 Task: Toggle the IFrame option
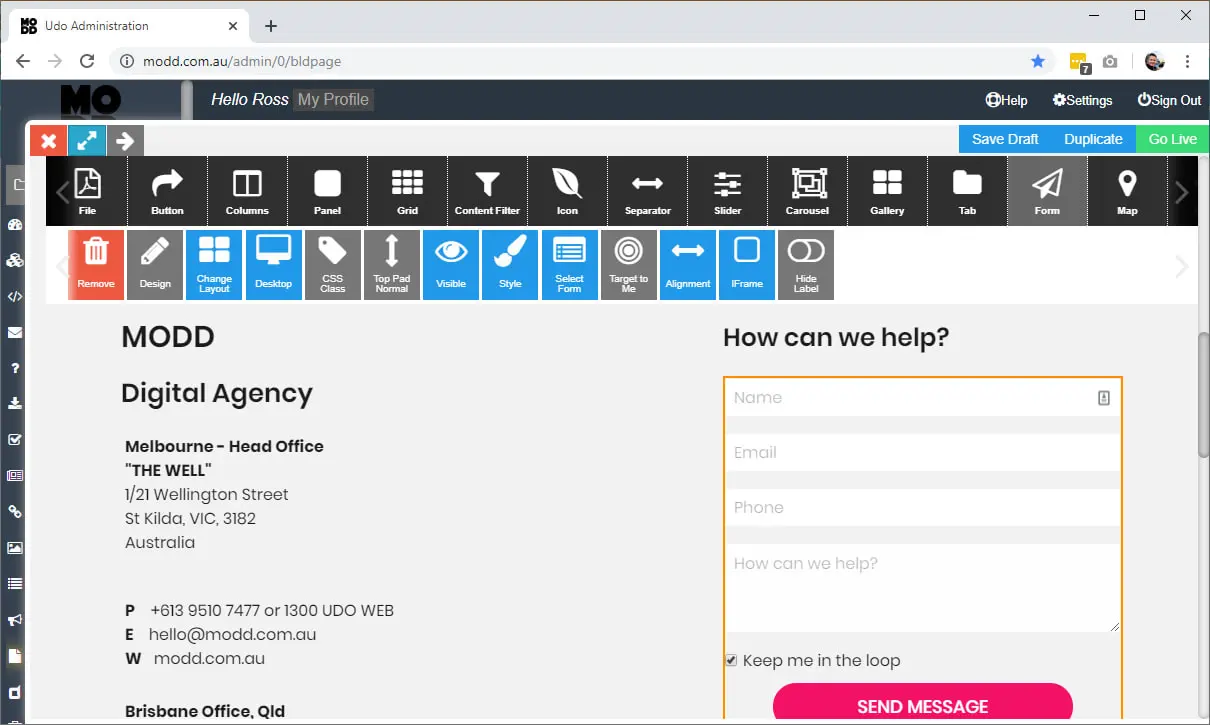coord(747,265)
